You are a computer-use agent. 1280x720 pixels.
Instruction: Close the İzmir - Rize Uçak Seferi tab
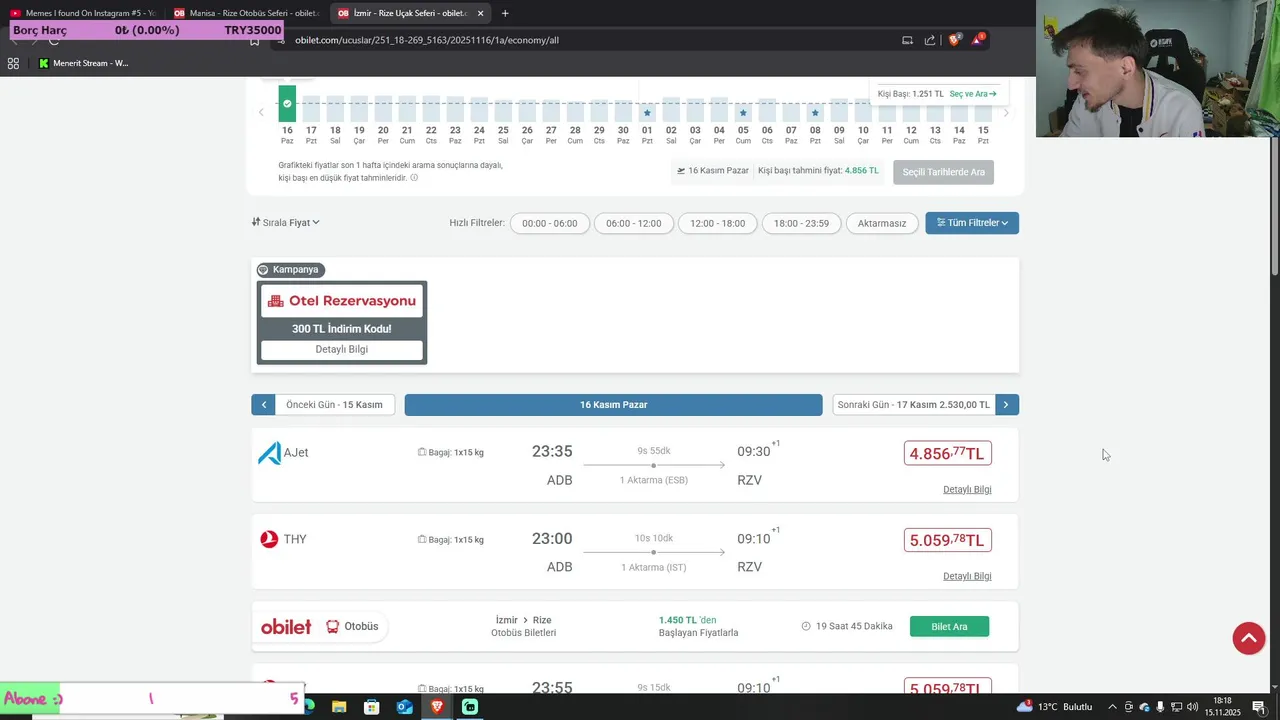pyautogui.click(x=481, y=13)
